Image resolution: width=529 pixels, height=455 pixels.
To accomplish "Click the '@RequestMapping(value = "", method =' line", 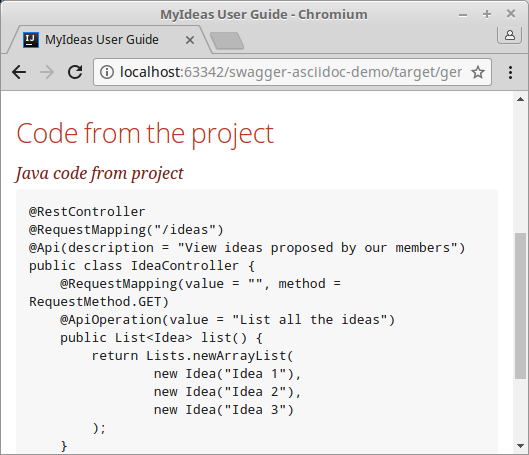I will [200, 284].
